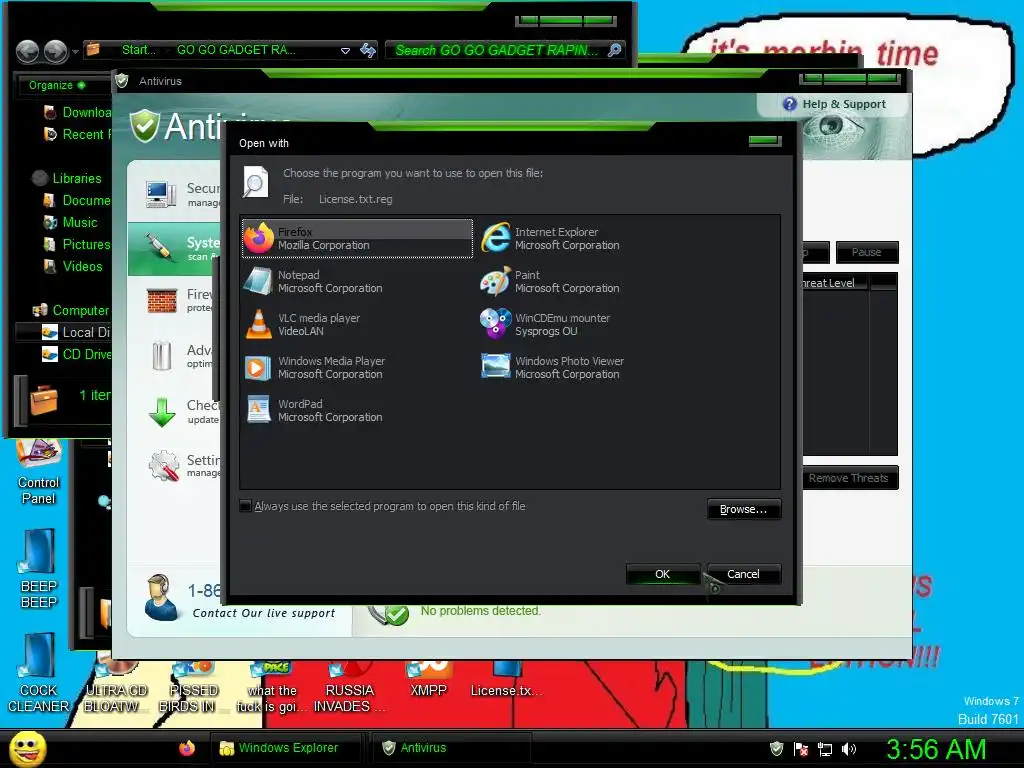Click Explorer forward navigation arrow
This screenshot has height=768, width=1024.
[56, 51]
